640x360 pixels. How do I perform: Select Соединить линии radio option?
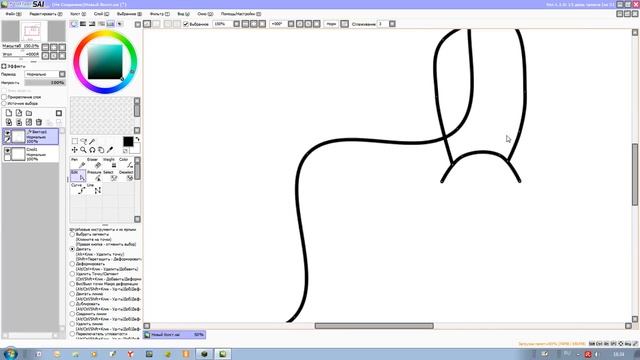[x=72, y=314]
